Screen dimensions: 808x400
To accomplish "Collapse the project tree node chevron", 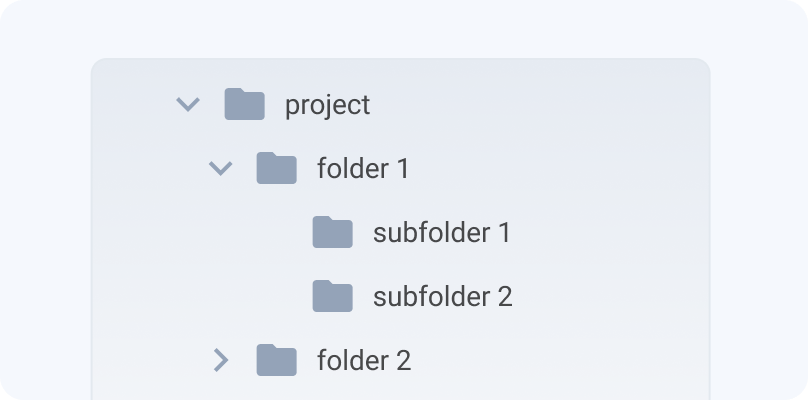I will (188, 105).
